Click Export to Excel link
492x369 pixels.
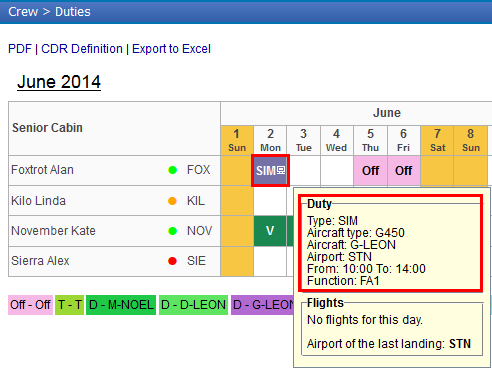171,49
